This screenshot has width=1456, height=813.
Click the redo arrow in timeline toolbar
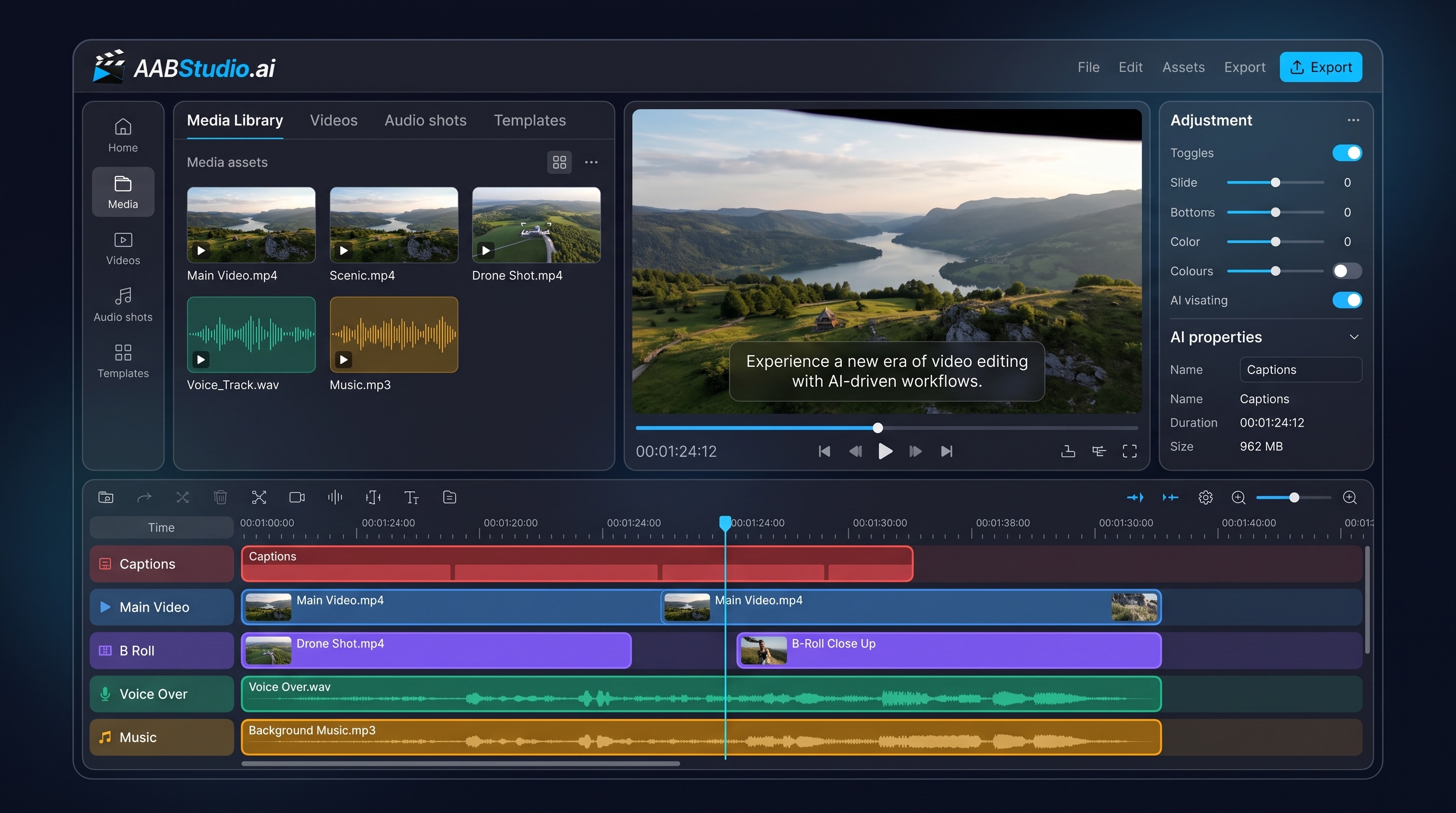pyautogui.click(x=144, y=497)
